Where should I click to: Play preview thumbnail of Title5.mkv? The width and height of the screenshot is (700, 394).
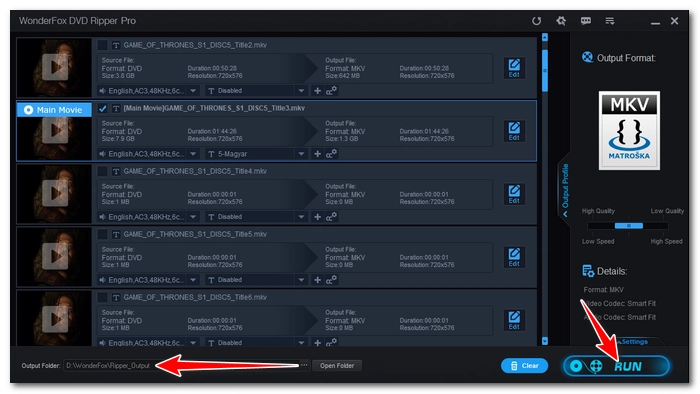[54, 257]
